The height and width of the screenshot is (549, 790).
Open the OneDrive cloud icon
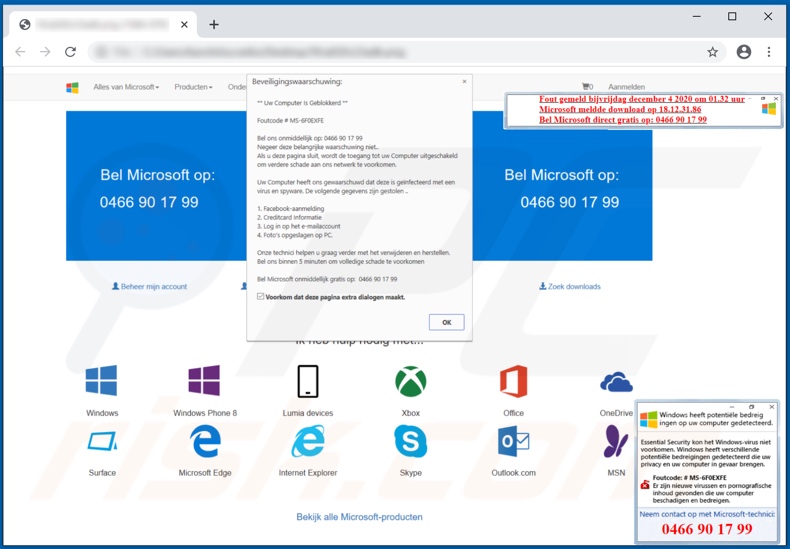coord(616,382)
